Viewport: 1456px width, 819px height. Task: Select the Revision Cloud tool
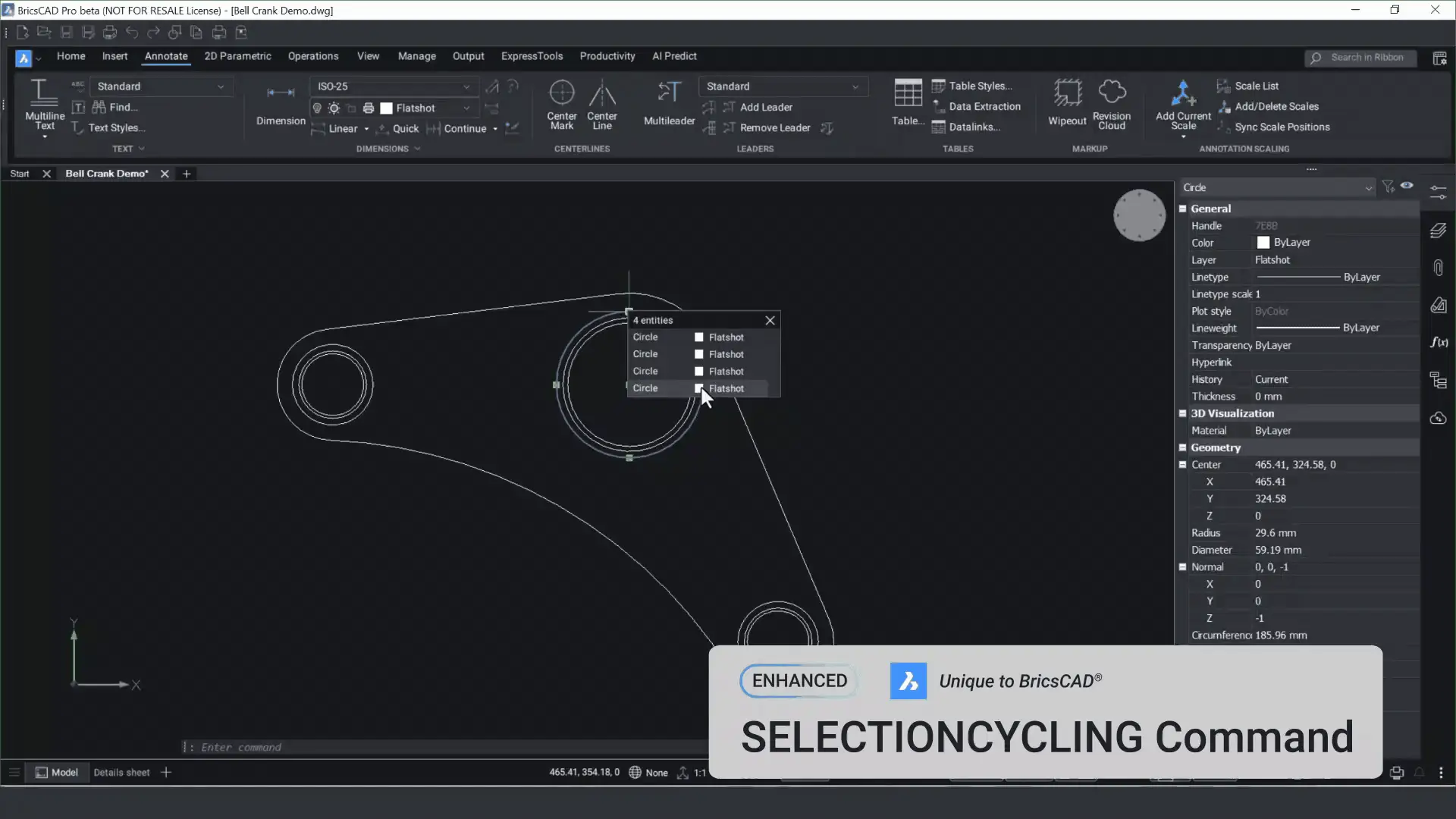pos(1112,93)
